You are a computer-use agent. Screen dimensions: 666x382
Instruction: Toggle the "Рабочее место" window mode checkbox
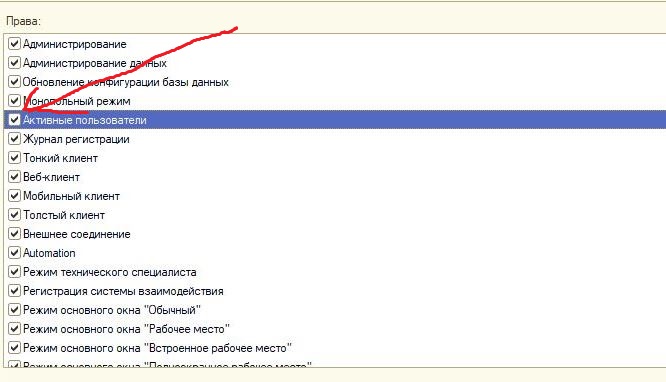tap(14, 328)
